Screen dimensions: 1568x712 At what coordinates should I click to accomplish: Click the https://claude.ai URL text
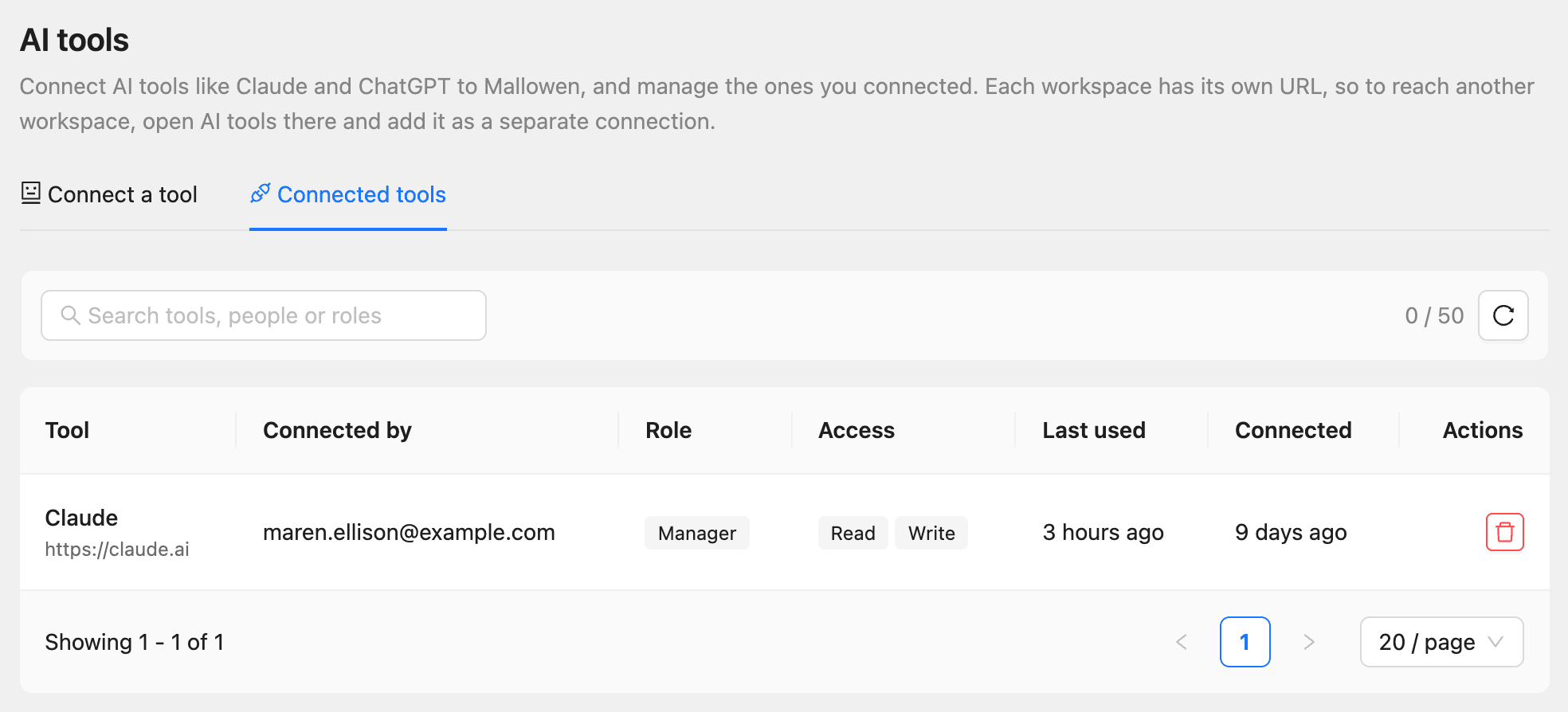tap(117, 550)
